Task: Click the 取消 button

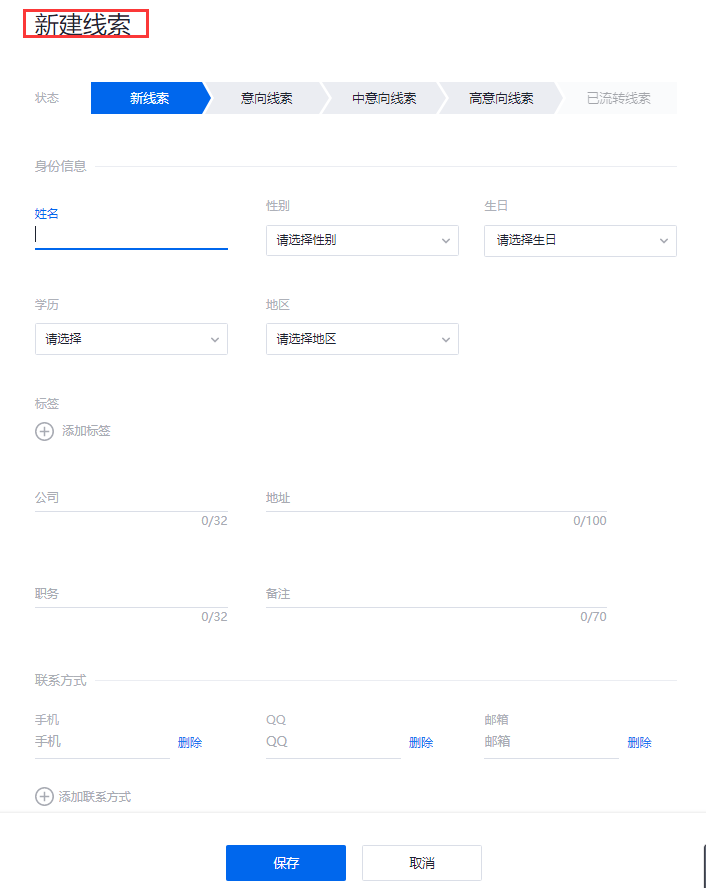Action: pyautogui.click(x=421, y=863)
